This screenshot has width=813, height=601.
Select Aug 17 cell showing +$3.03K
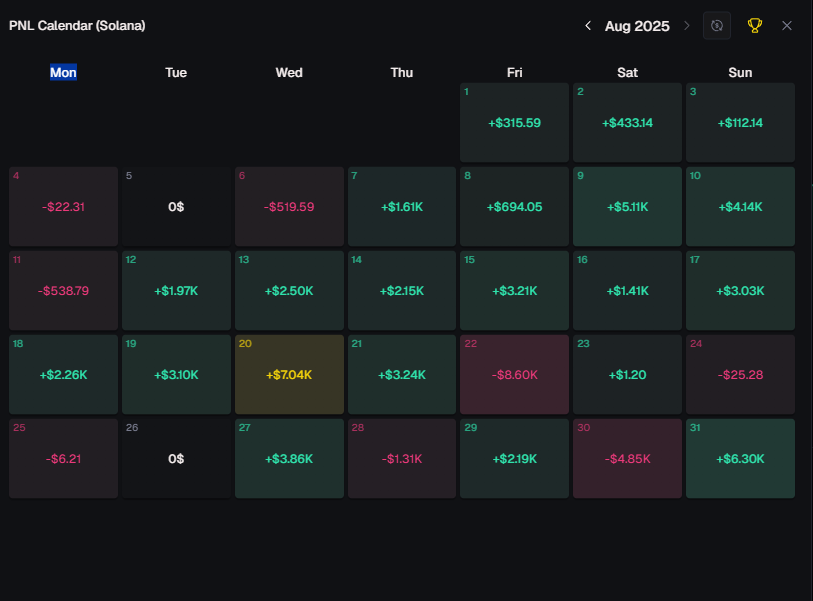(740, 290)
